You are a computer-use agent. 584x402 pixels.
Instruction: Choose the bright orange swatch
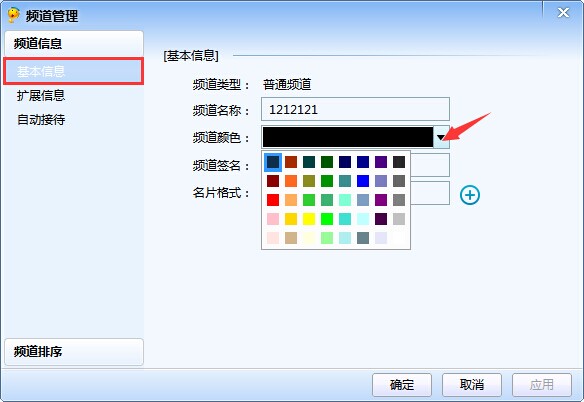pyautogui.click(x=291, y=181)
